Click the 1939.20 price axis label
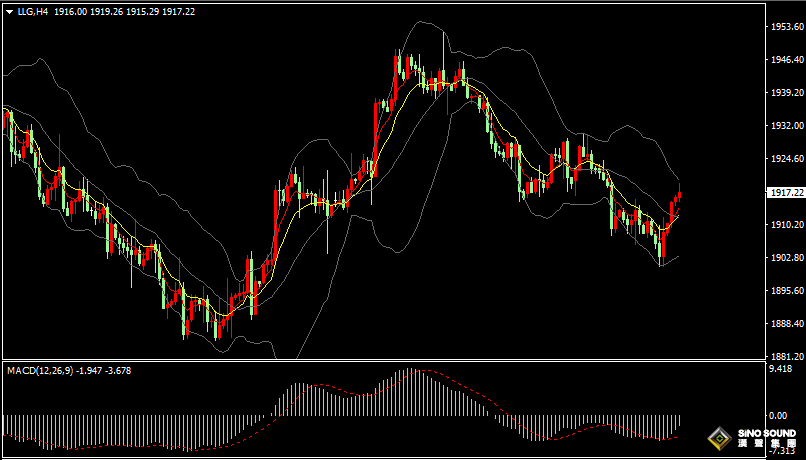The width and height of the screenshot is (806, 460). coord(782,93)
